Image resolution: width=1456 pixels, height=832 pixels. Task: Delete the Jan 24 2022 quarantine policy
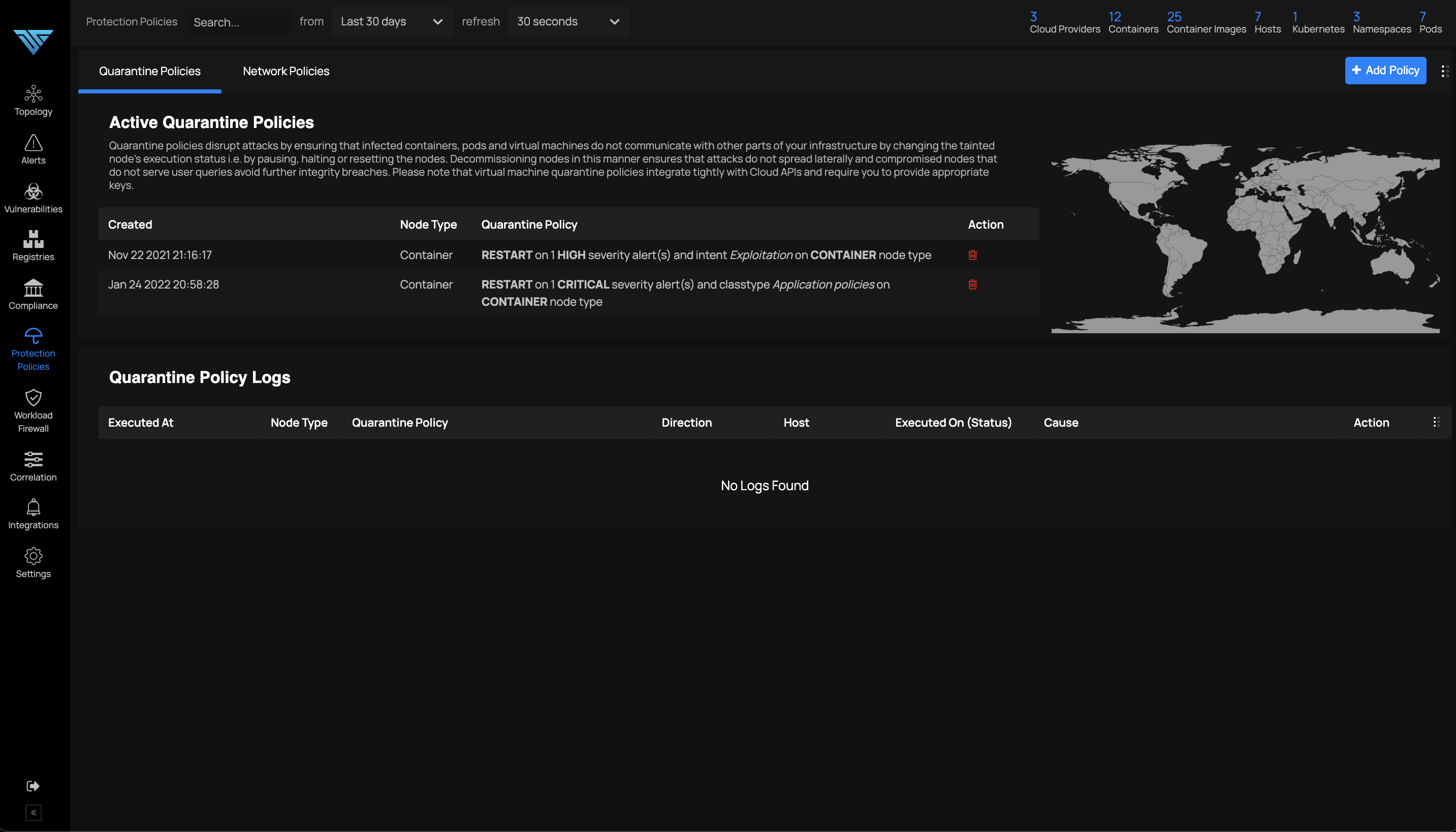click(972, 284)
